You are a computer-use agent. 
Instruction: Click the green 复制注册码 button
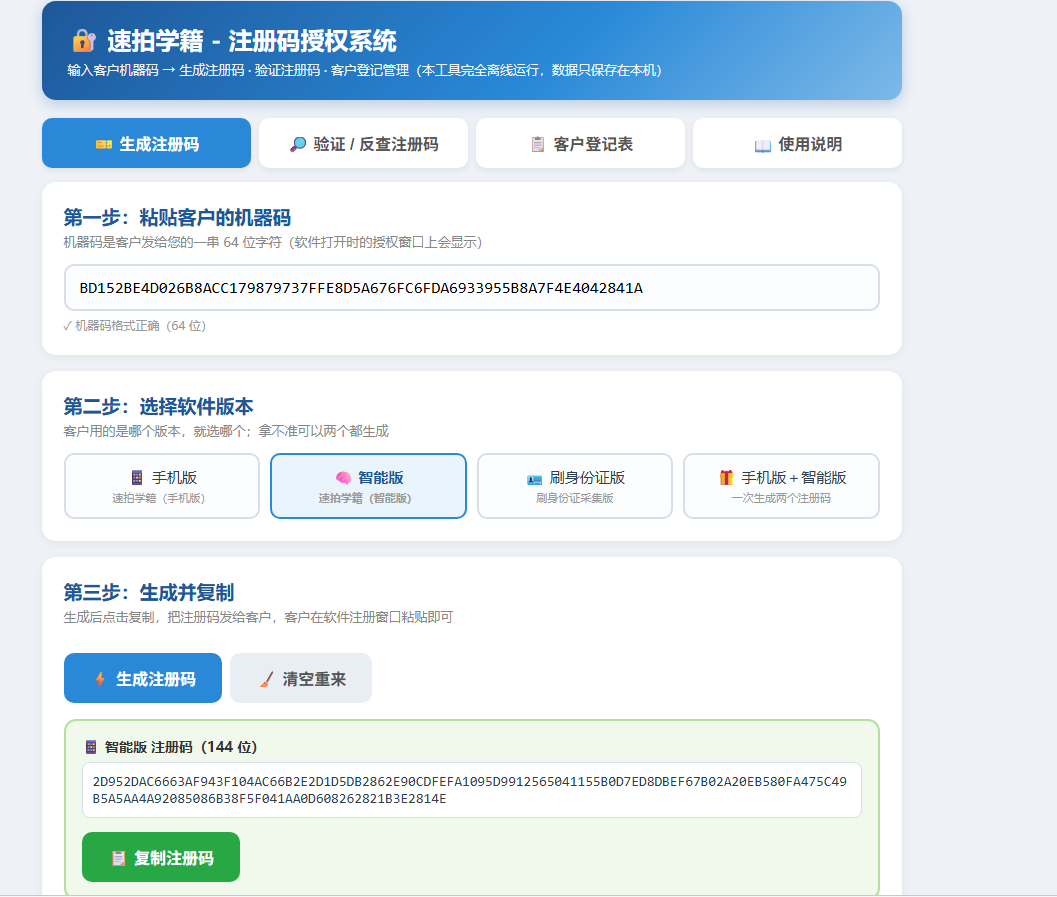pyautogui.click(x=161, y=857)
